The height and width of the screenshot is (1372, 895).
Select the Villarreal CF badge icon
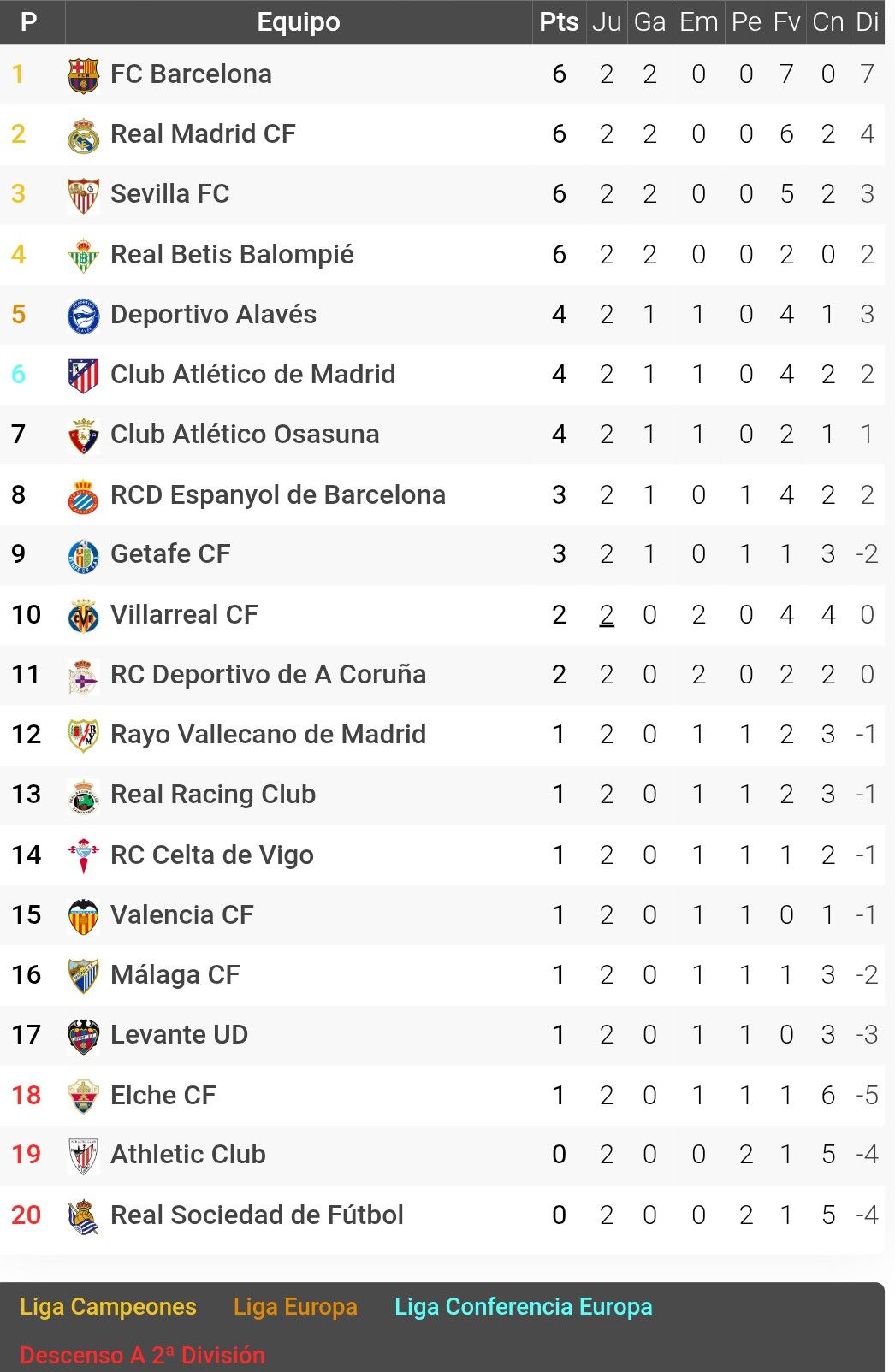pyautogui.click(x=83, y=616)
